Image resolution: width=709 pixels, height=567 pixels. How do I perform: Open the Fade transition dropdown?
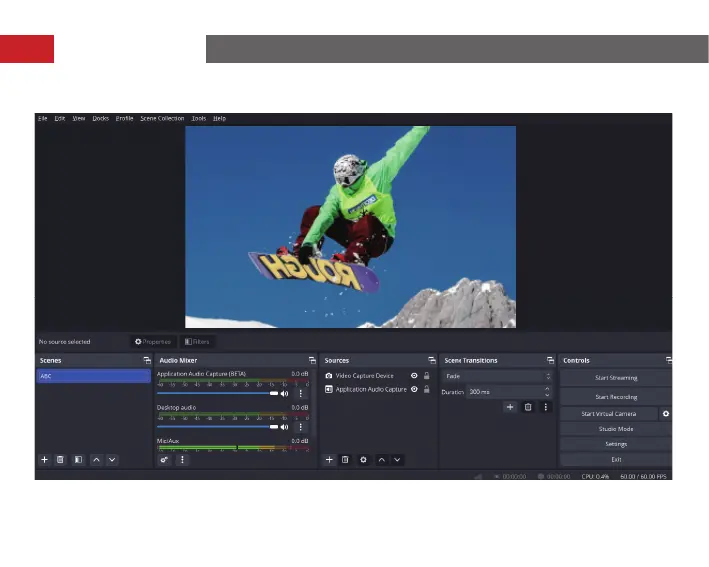coord(497,376)
